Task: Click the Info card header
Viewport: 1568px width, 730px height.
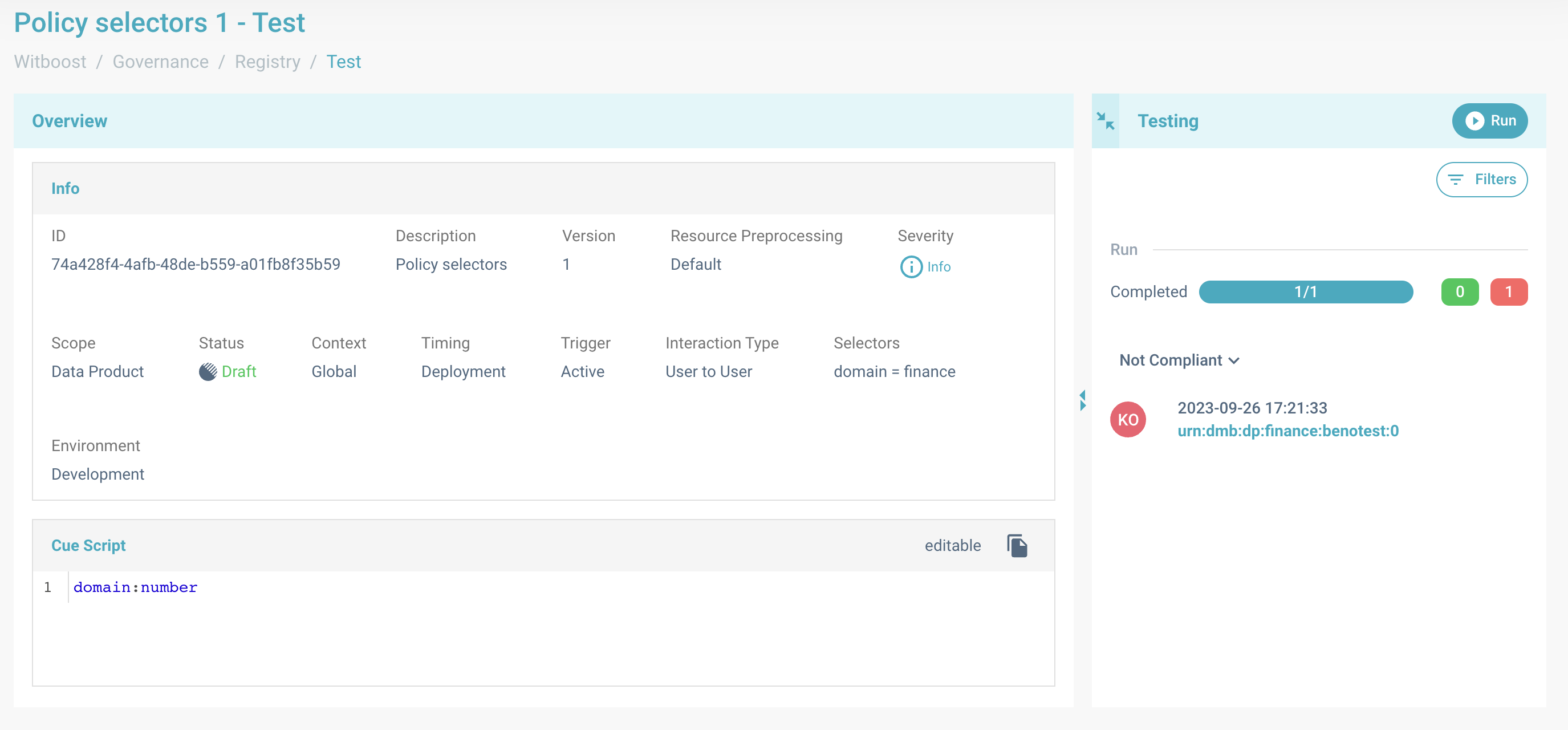Action: coord(65,188)
